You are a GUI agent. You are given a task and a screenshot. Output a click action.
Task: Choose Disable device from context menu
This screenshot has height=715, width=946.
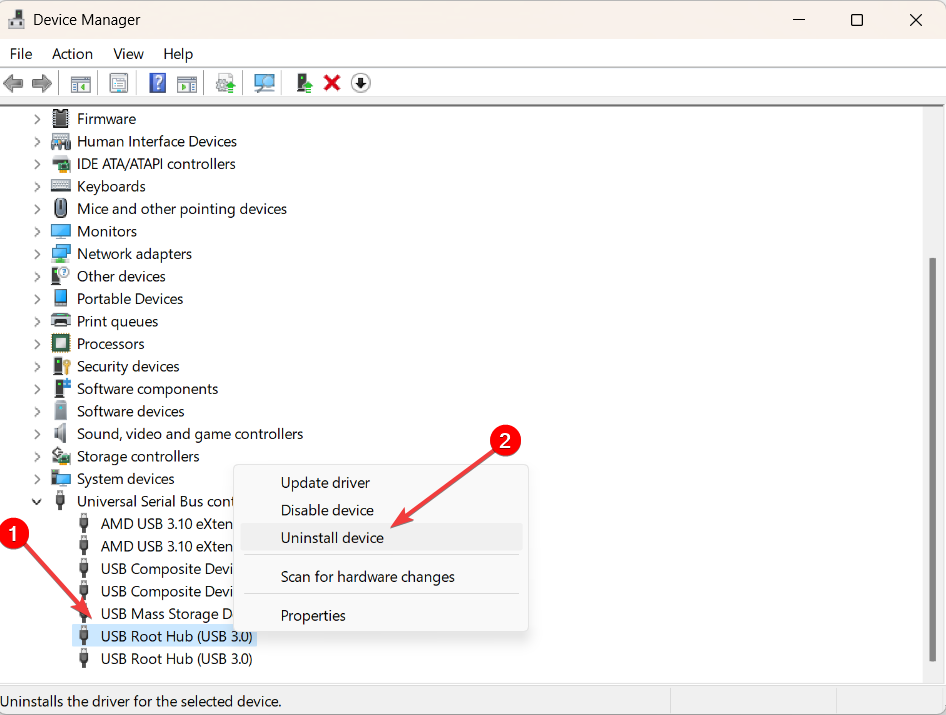click(x=381, y=510)
